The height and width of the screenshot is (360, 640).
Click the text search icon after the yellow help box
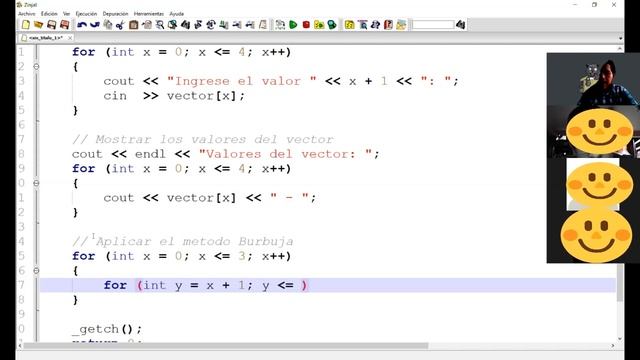[x=362, y=25]
